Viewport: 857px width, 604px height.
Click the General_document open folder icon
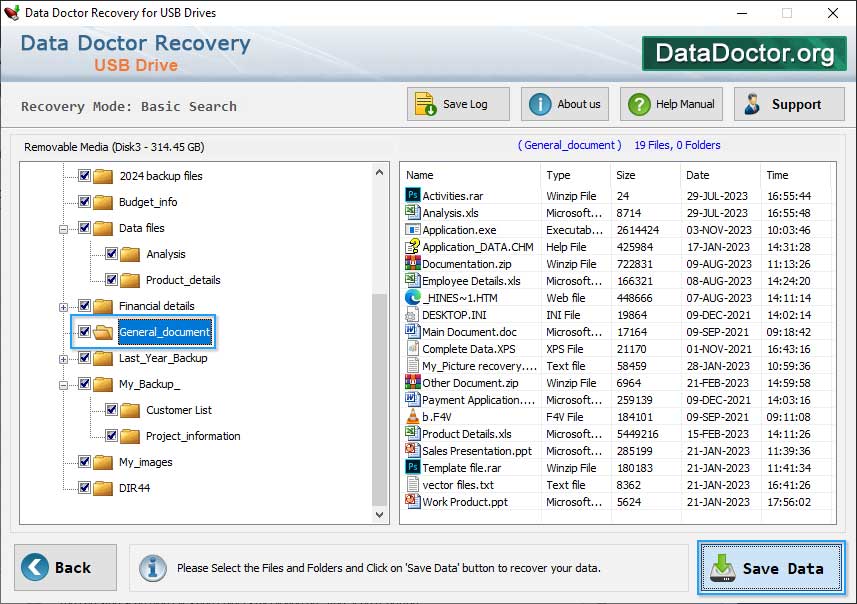[103, 332]
